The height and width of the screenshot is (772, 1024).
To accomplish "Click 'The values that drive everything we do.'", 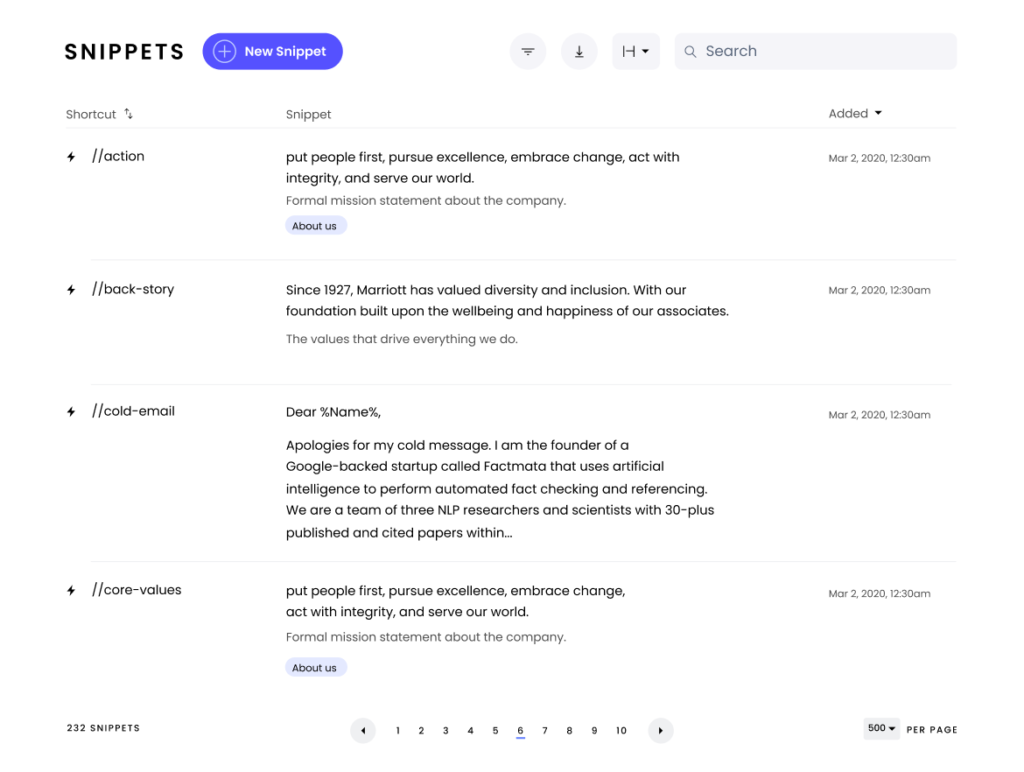I will 402,339.
